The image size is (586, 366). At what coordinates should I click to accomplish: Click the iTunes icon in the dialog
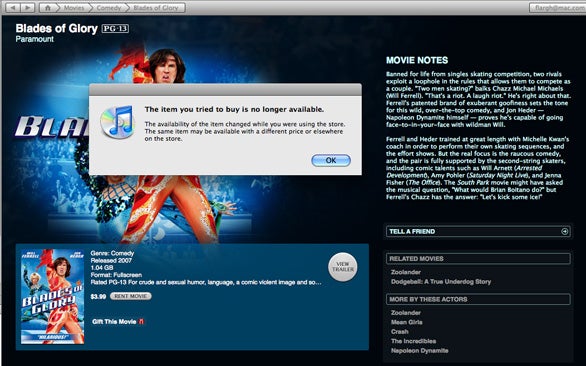click(117, 122)
